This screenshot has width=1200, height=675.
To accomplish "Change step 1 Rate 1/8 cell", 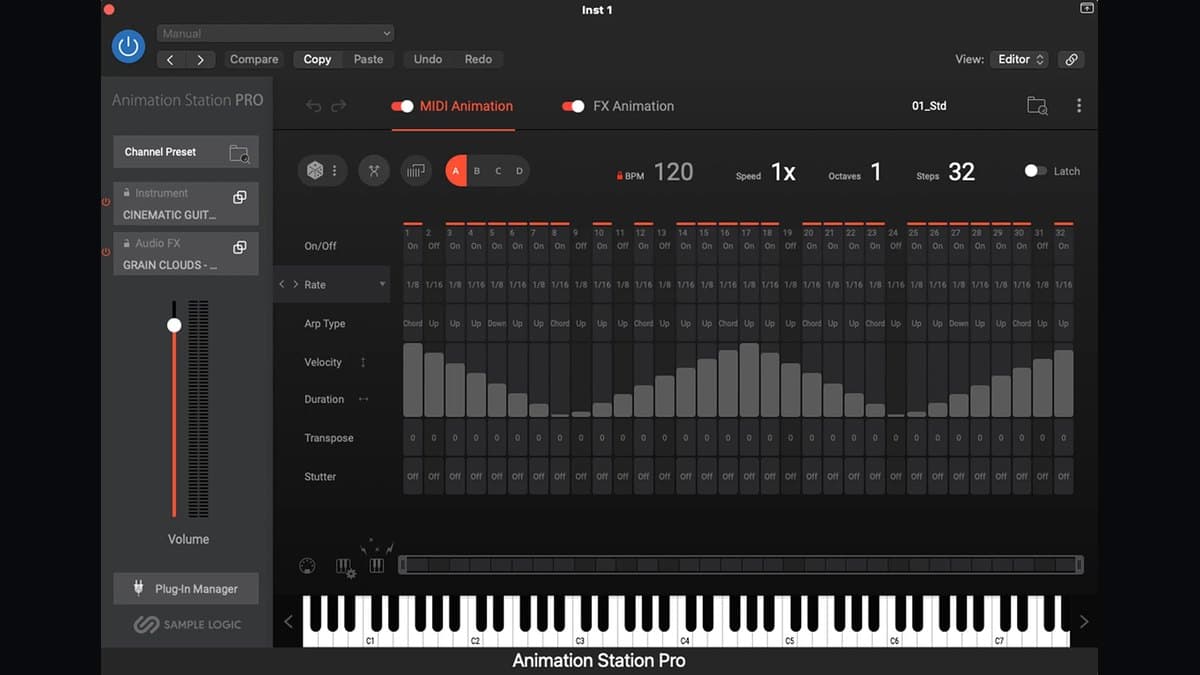I will point(413,285).
